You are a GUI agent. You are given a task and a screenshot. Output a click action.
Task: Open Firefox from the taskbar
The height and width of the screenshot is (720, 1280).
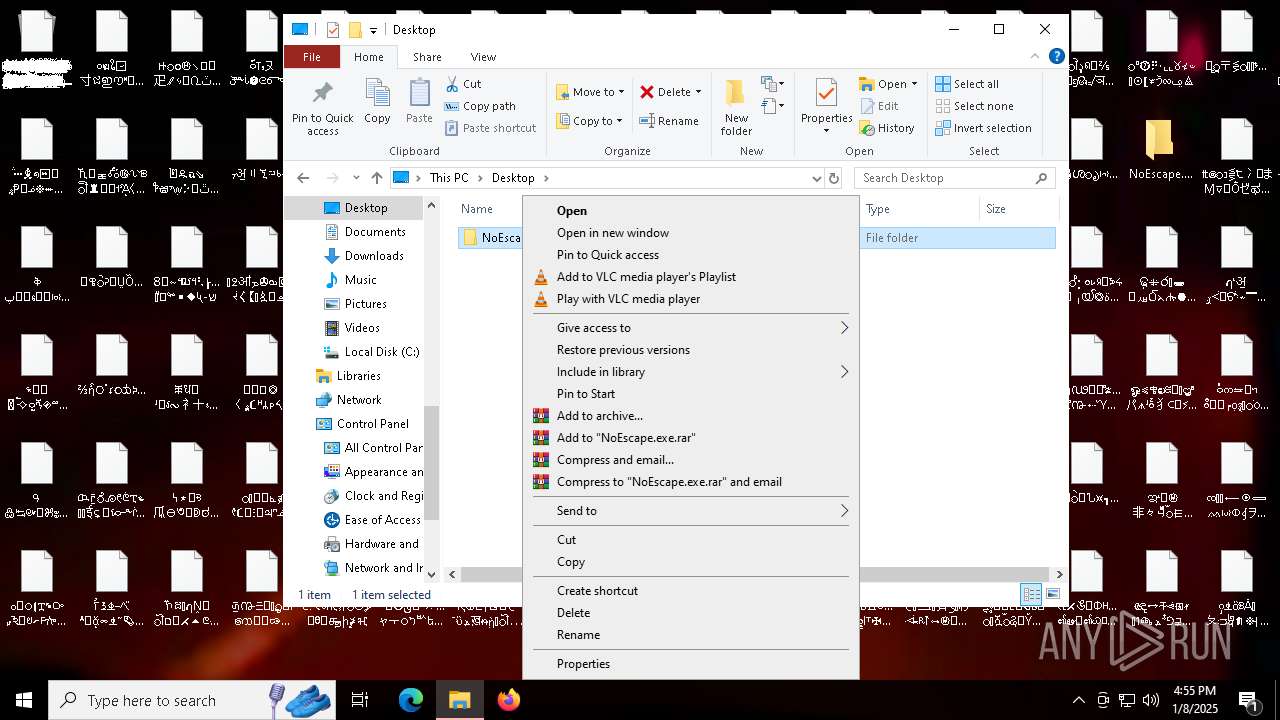point(509,700)
